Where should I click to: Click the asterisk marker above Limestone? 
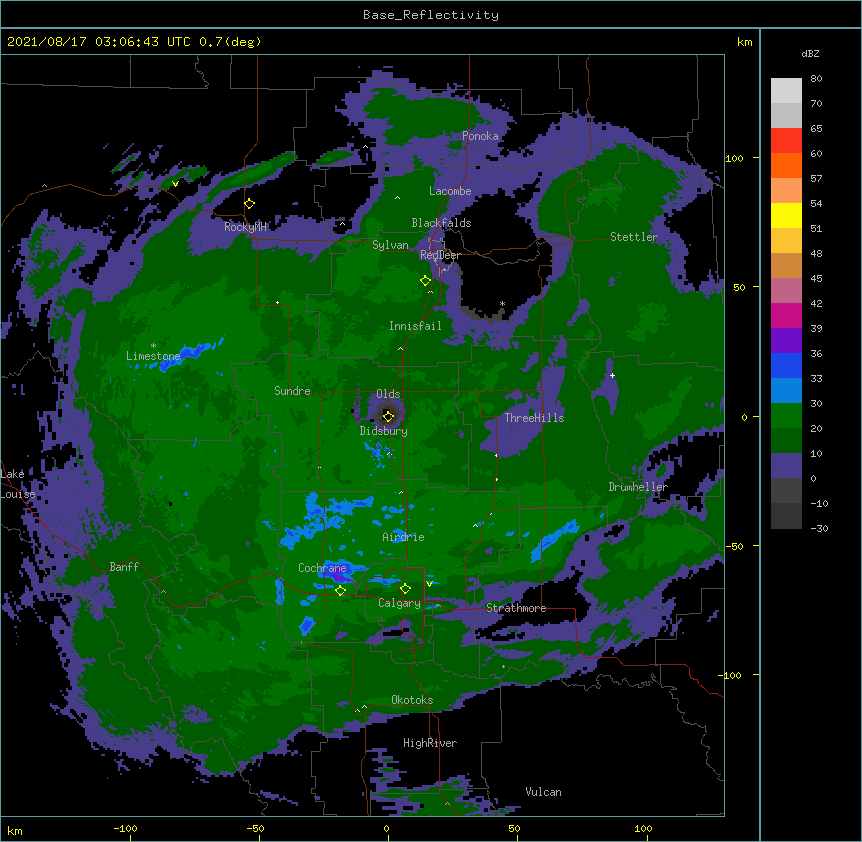click(x=153, y=346)
